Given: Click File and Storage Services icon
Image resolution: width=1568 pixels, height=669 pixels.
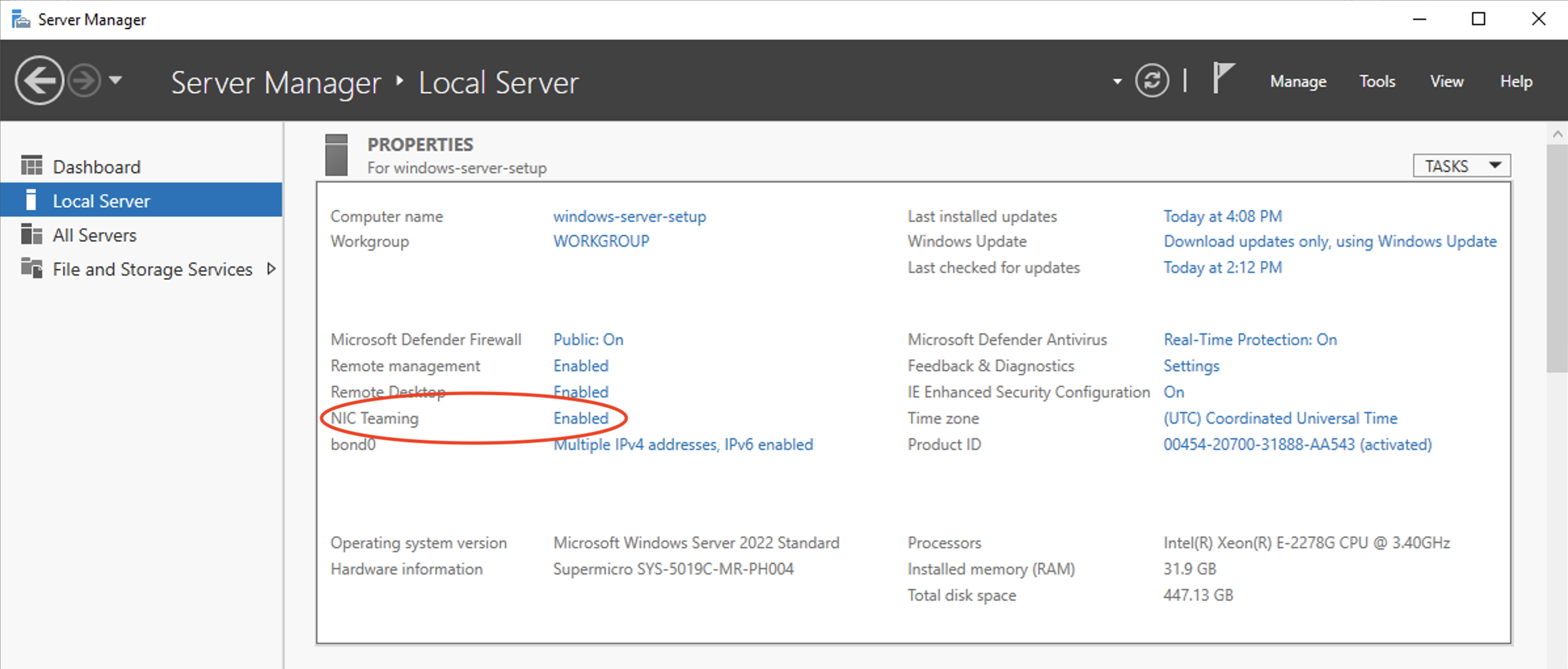Looking at the screenshot, I should tap(31, 268).
